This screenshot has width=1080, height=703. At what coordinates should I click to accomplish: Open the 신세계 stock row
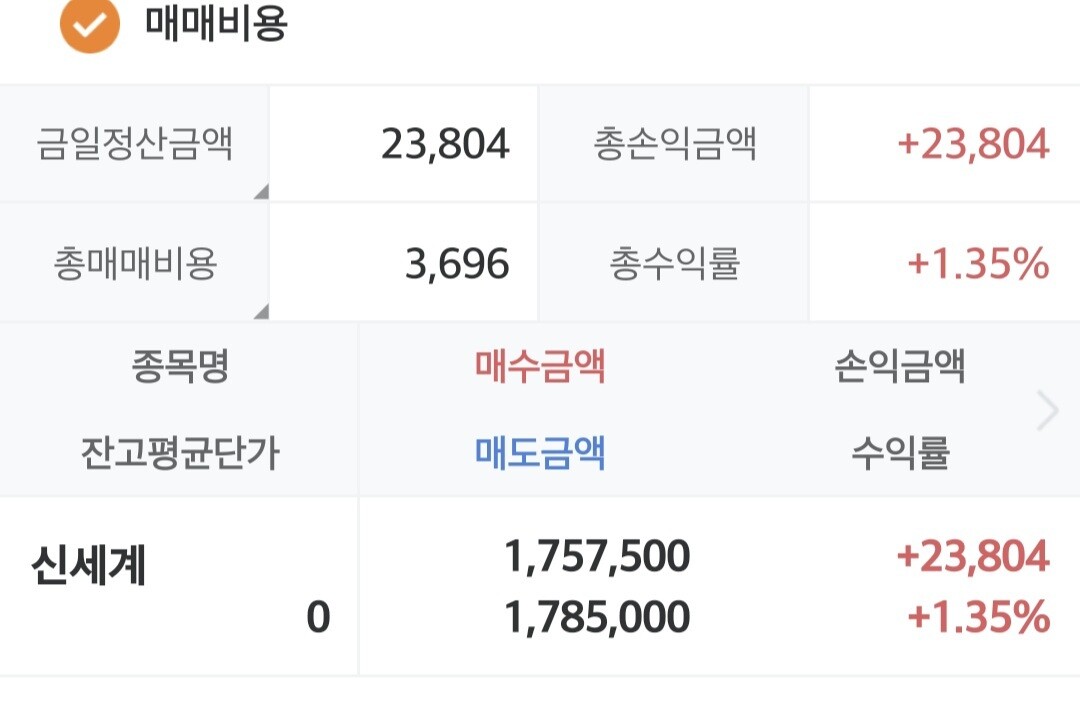point(540,586)
